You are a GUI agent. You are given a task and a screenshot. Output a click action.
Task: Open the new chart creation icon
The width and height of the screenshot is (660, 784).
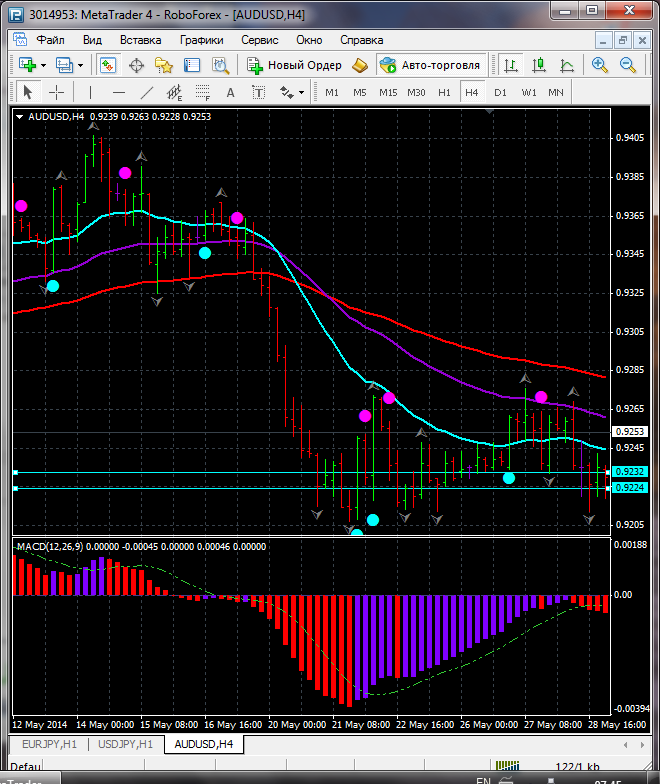27,65
